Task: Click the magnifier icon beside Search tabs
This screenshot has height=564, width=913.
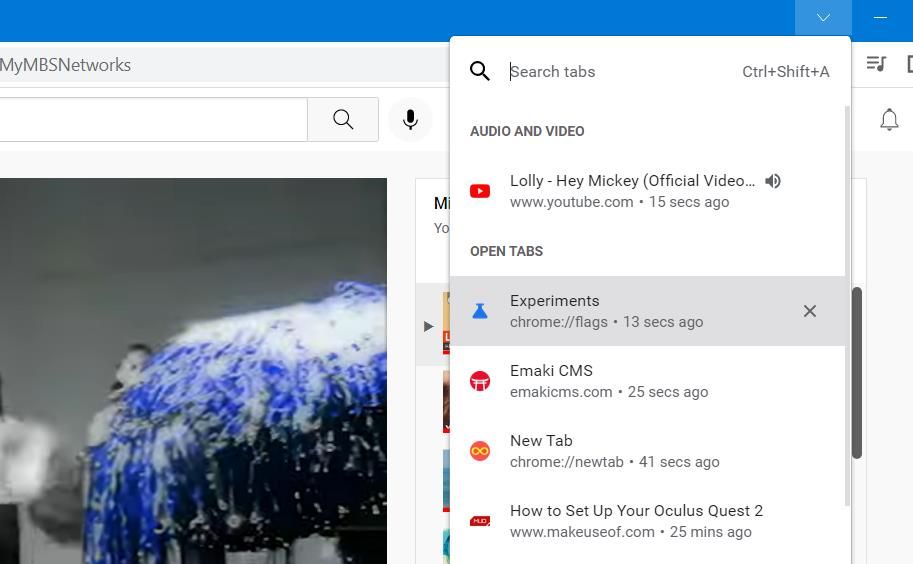Action: (480, 71)
